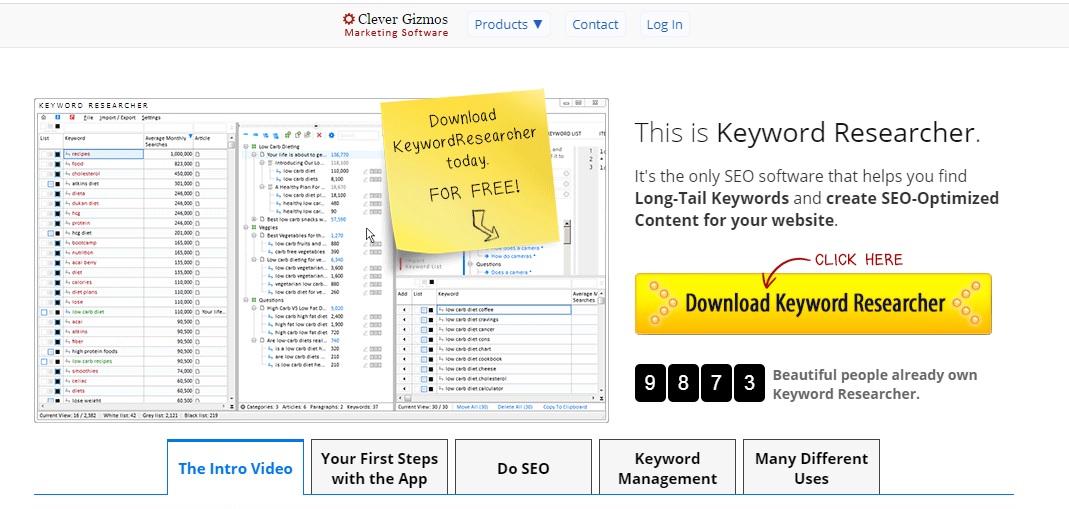Toggle the blue checkbox in atkins diet row

50,184
